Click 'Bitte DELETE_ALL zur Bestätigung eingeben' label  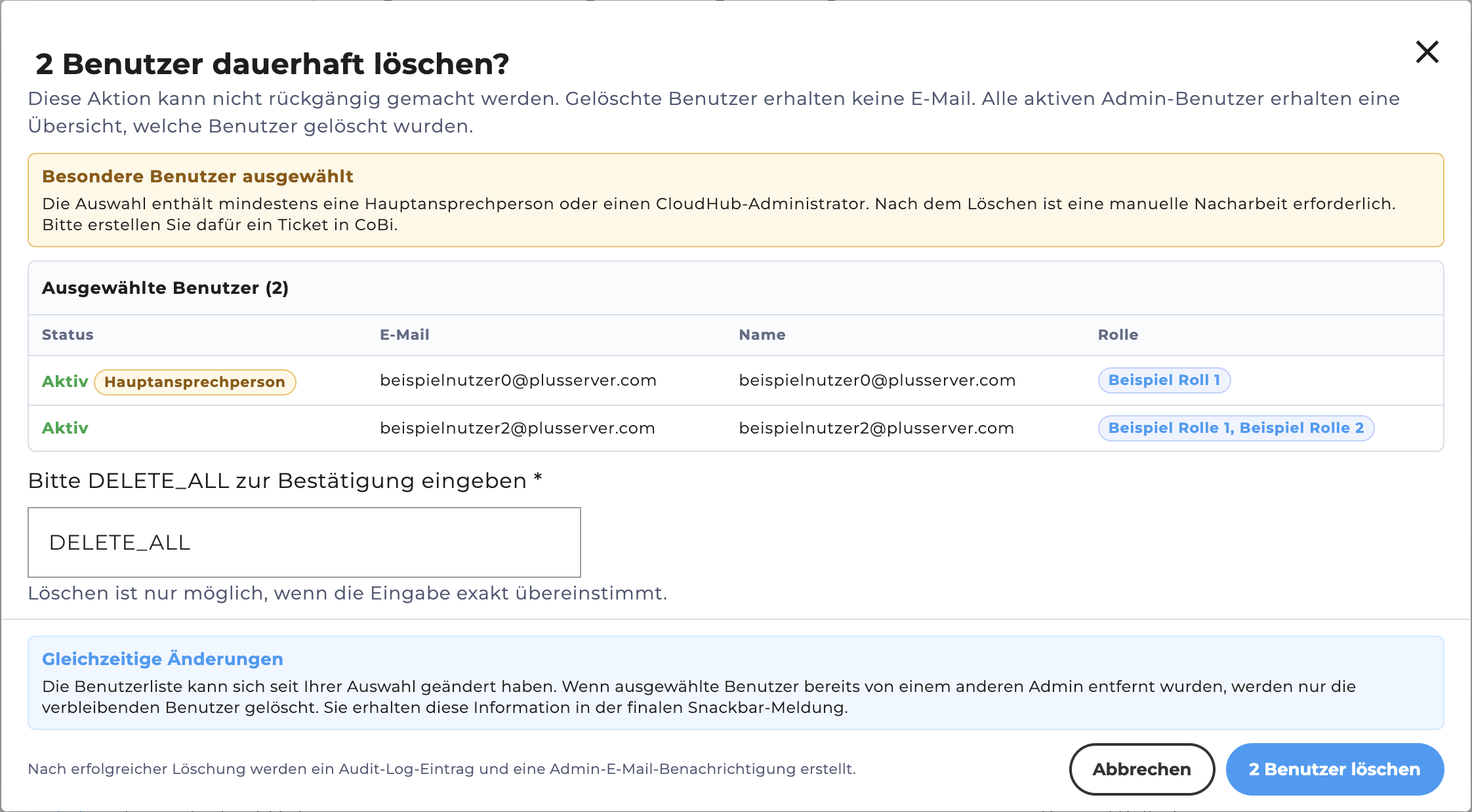[285, 481]
